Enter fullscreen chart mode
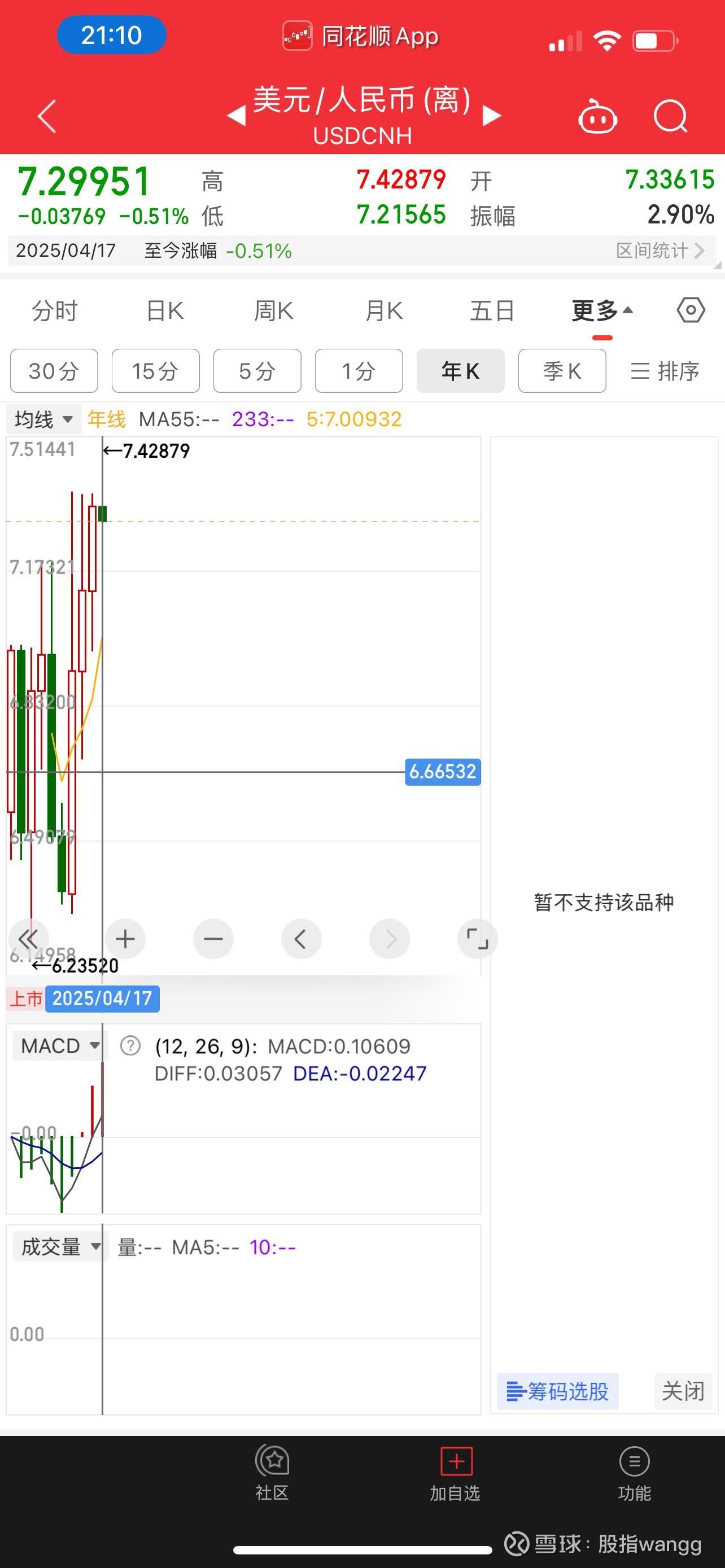Viewport: 725px width, 1568px height. point(477,939)
